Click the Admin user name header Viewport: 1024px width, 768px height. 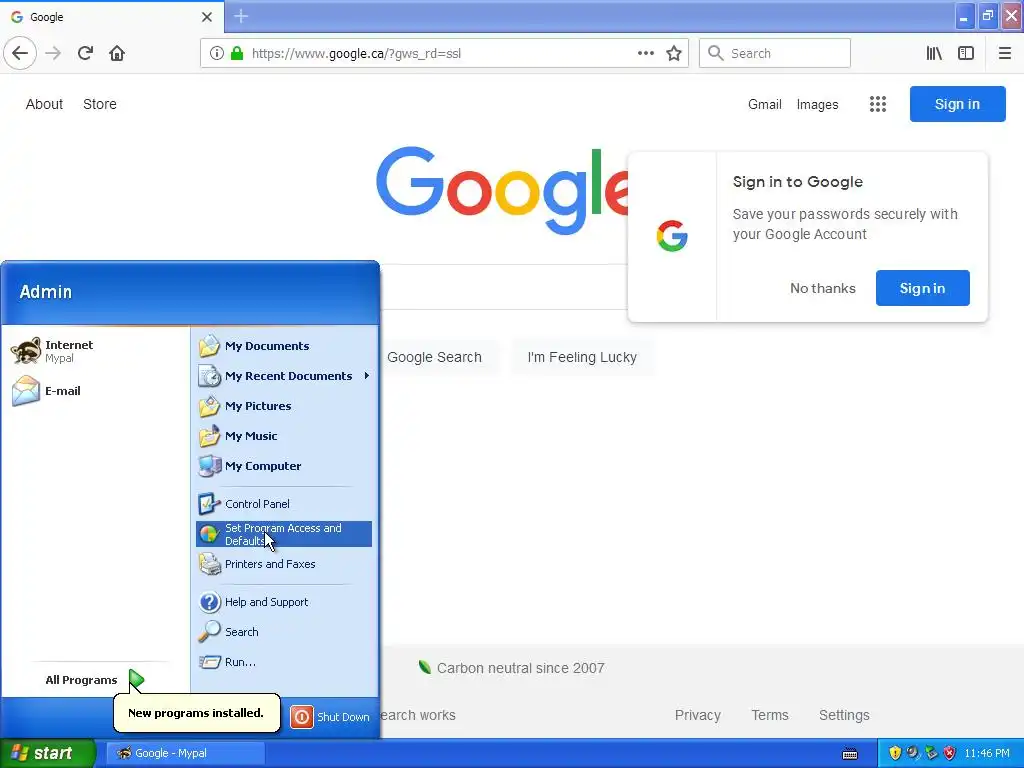[x=45, y=292]
